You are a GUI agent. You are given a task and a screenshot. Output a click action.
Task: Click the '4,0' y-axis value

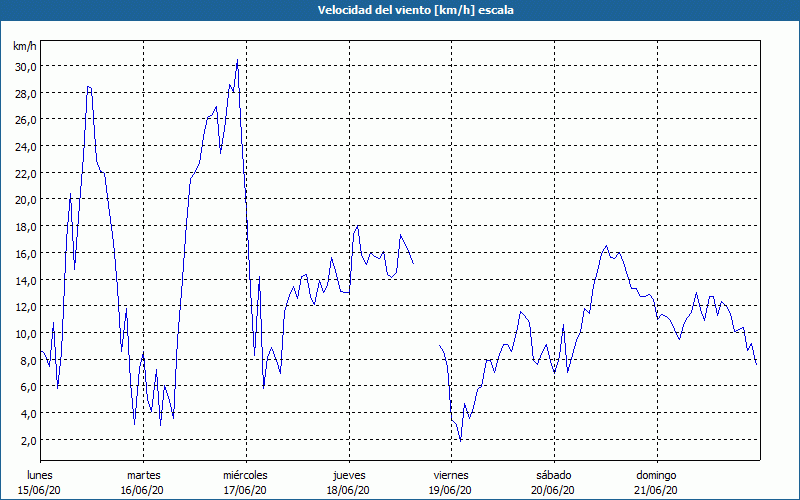point(28,414)
